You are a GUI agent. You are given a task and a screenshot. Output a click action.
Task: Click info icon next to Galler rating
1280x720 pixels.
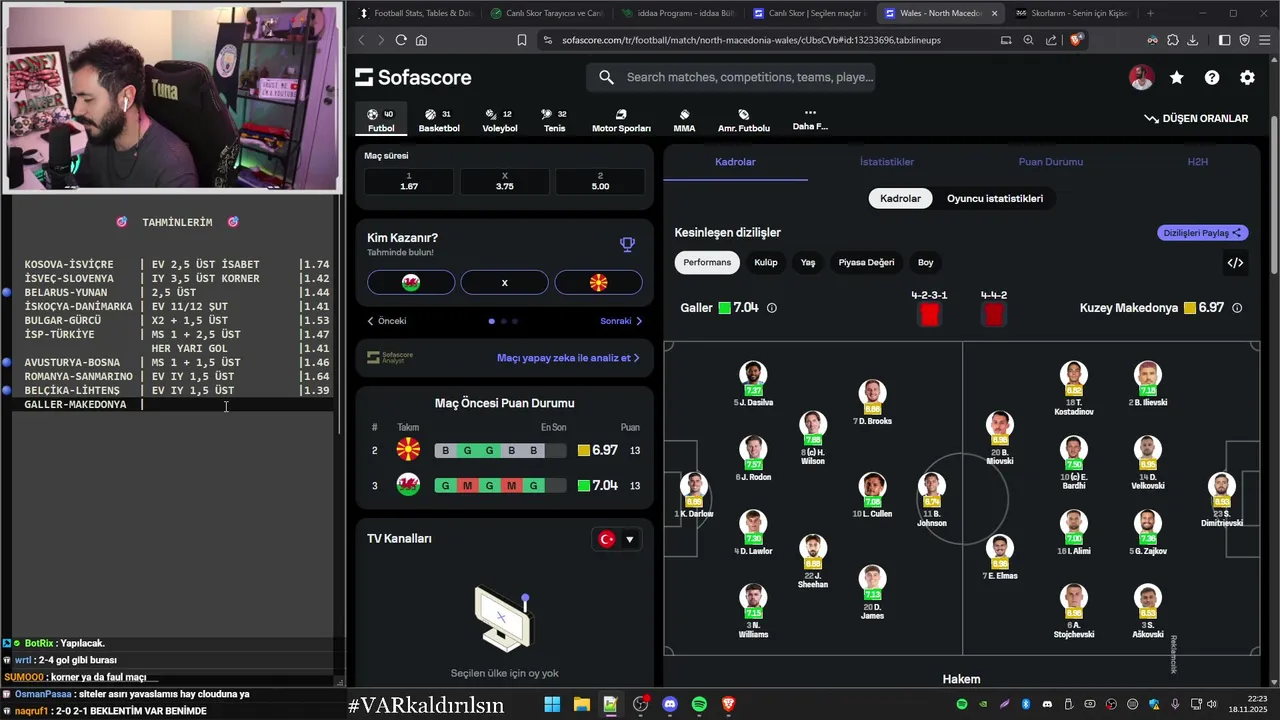coord(771,308)
